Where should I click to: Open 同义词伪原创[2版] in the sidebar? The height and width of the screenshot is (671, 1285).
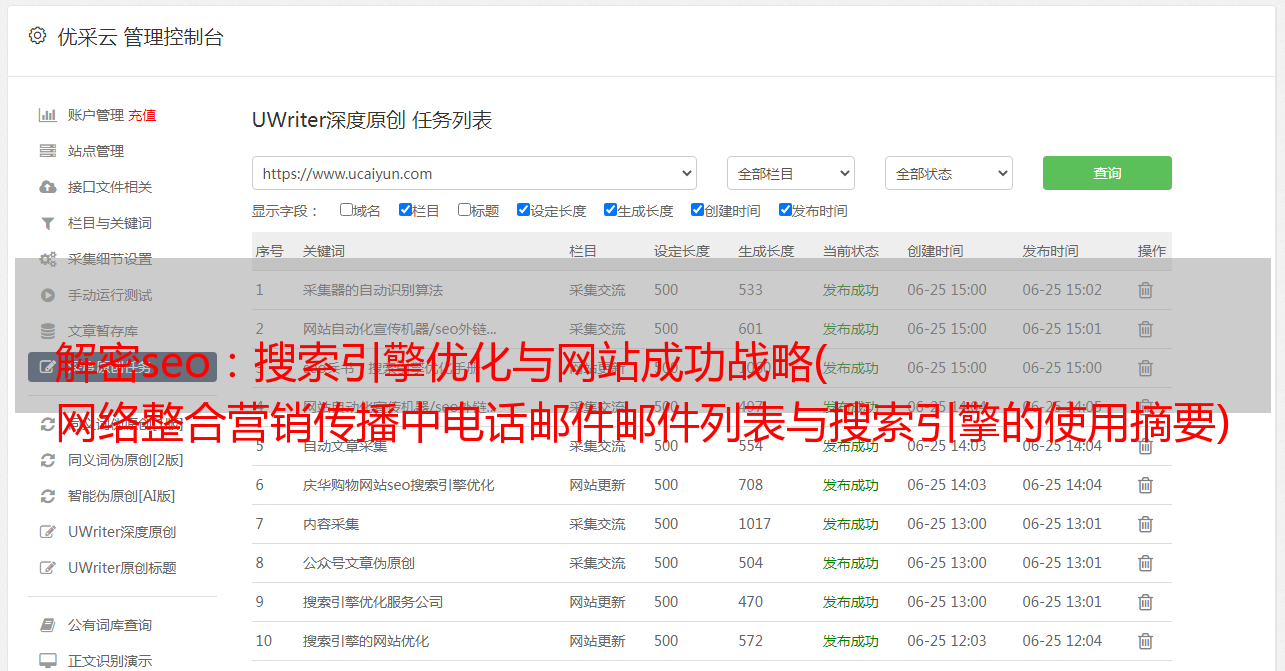(x=126, y=460)
